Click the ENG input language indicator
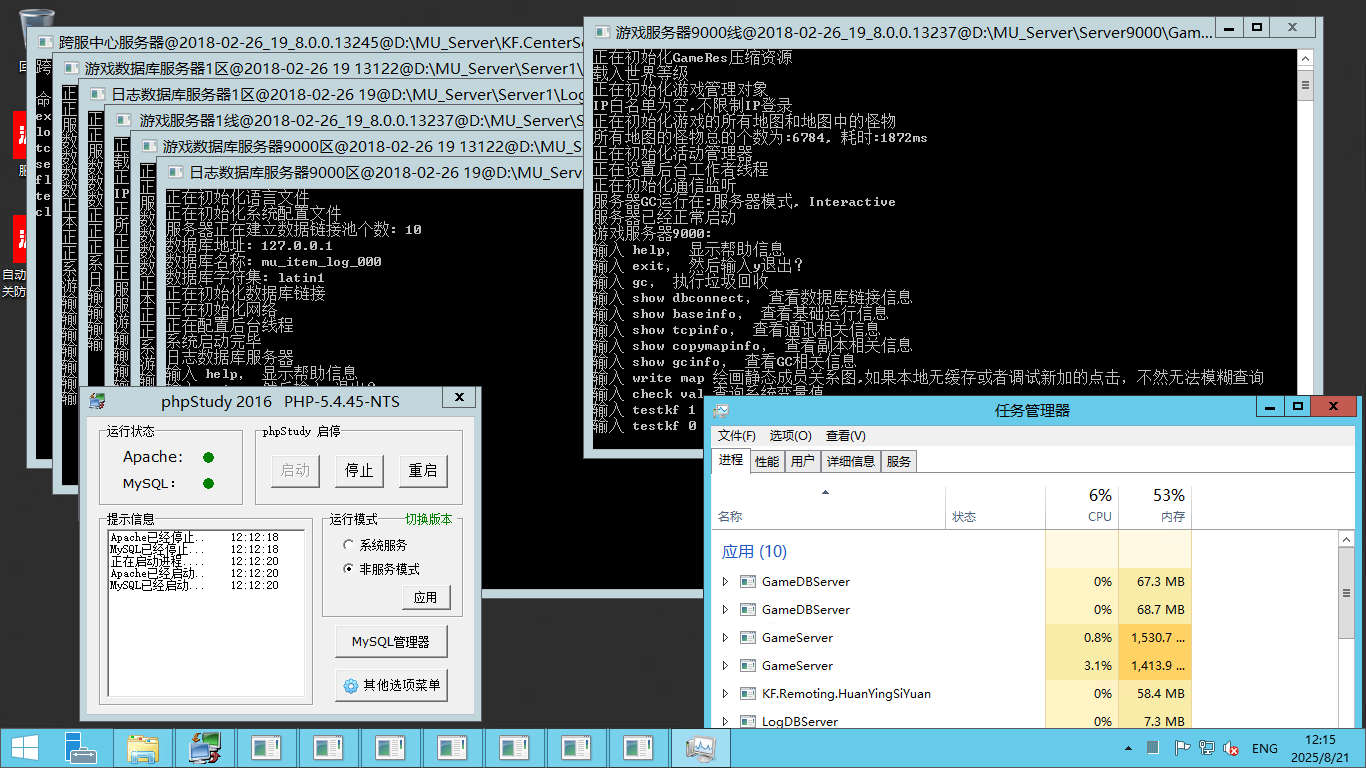This screenshot has height=768, width=1366. 1265,748
